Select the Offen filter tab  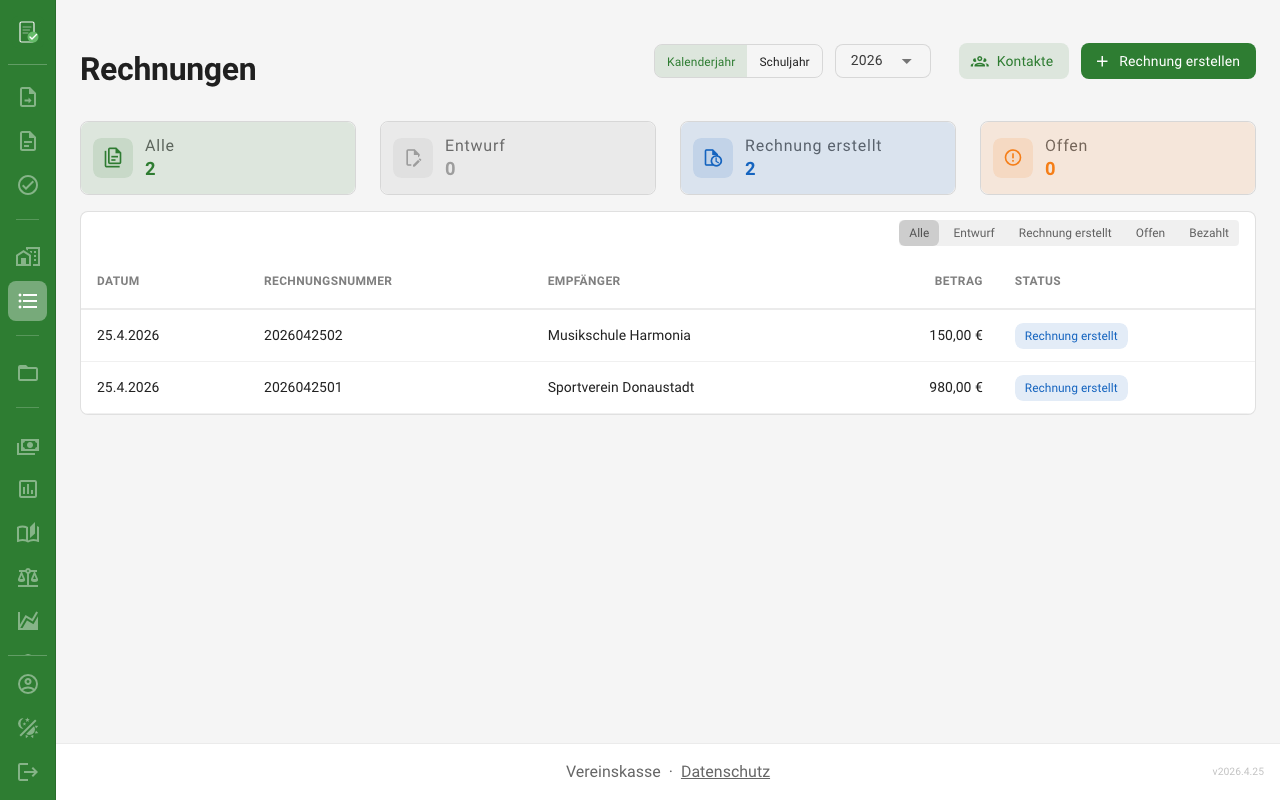click(1150, 233)
